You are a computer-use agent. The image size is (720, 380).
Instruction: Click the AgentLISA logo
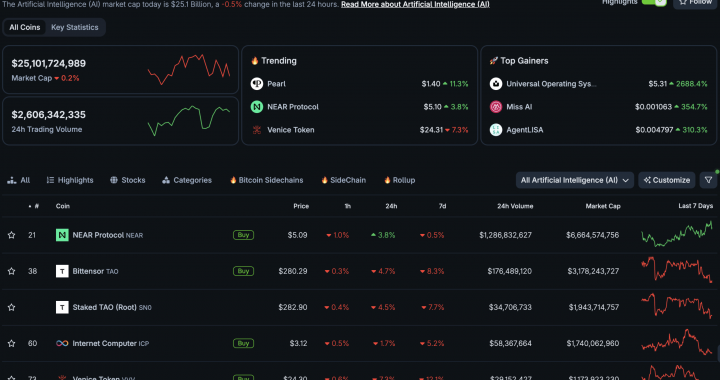point(496,130)
